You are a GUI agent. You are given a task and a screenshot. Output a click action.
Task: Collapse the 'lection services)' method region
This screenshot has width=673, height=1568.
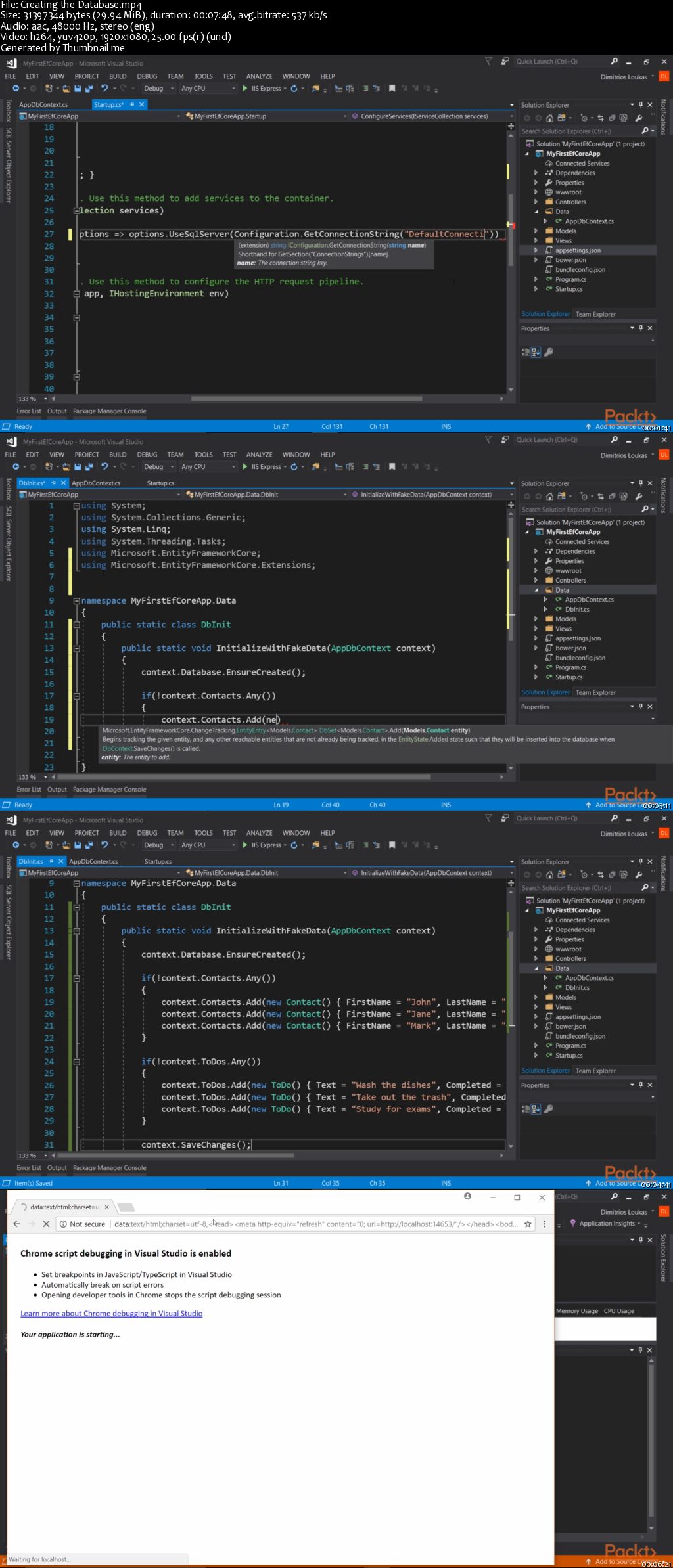pyautogui.click(x=76, y=211)
